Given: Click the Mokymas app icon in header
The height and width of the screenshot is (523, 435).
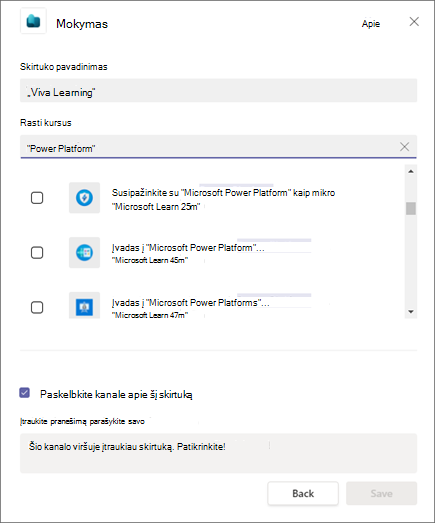Looking at the screenshot, I should pyautogui.click(x=33, y=21).
